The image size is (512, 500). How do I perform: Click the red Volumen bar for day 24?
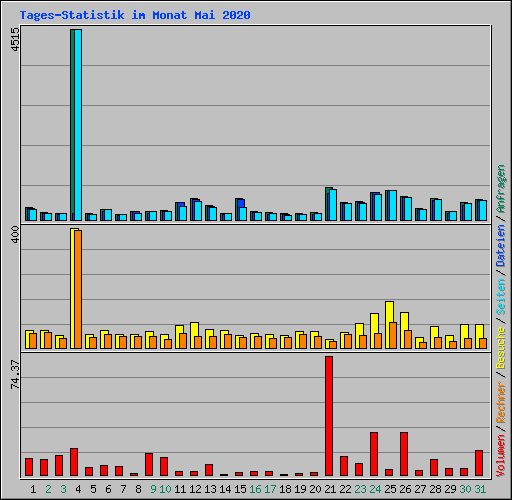374,454
